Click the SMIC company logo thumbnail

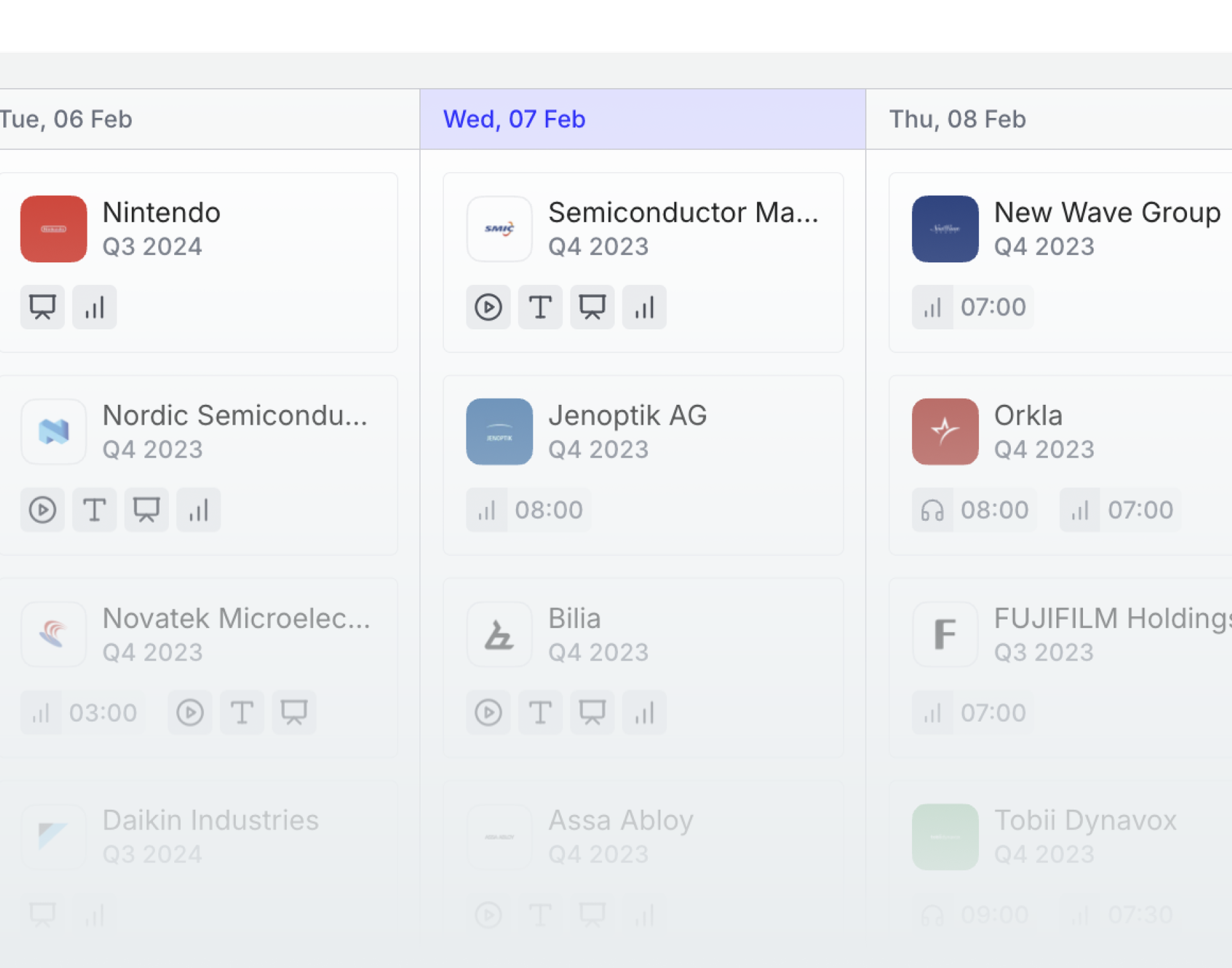(500, 229)
